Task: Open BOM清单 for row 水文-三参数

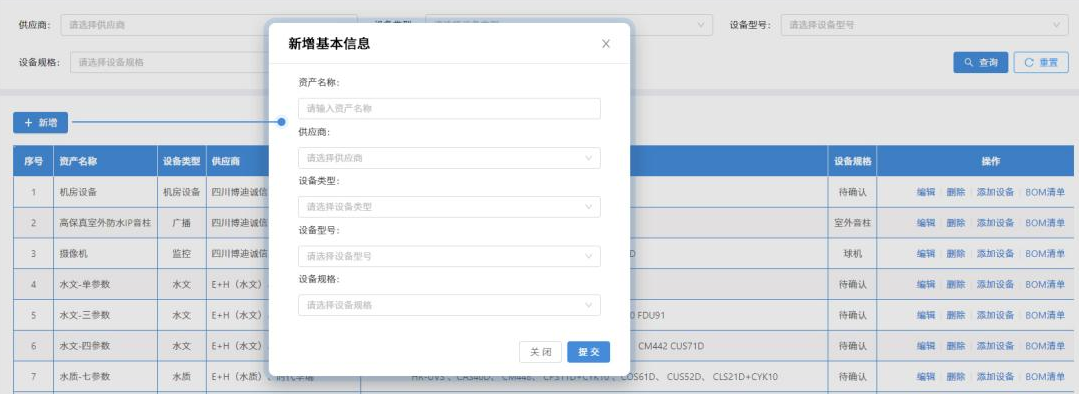Action: (x=1045, y=316)
